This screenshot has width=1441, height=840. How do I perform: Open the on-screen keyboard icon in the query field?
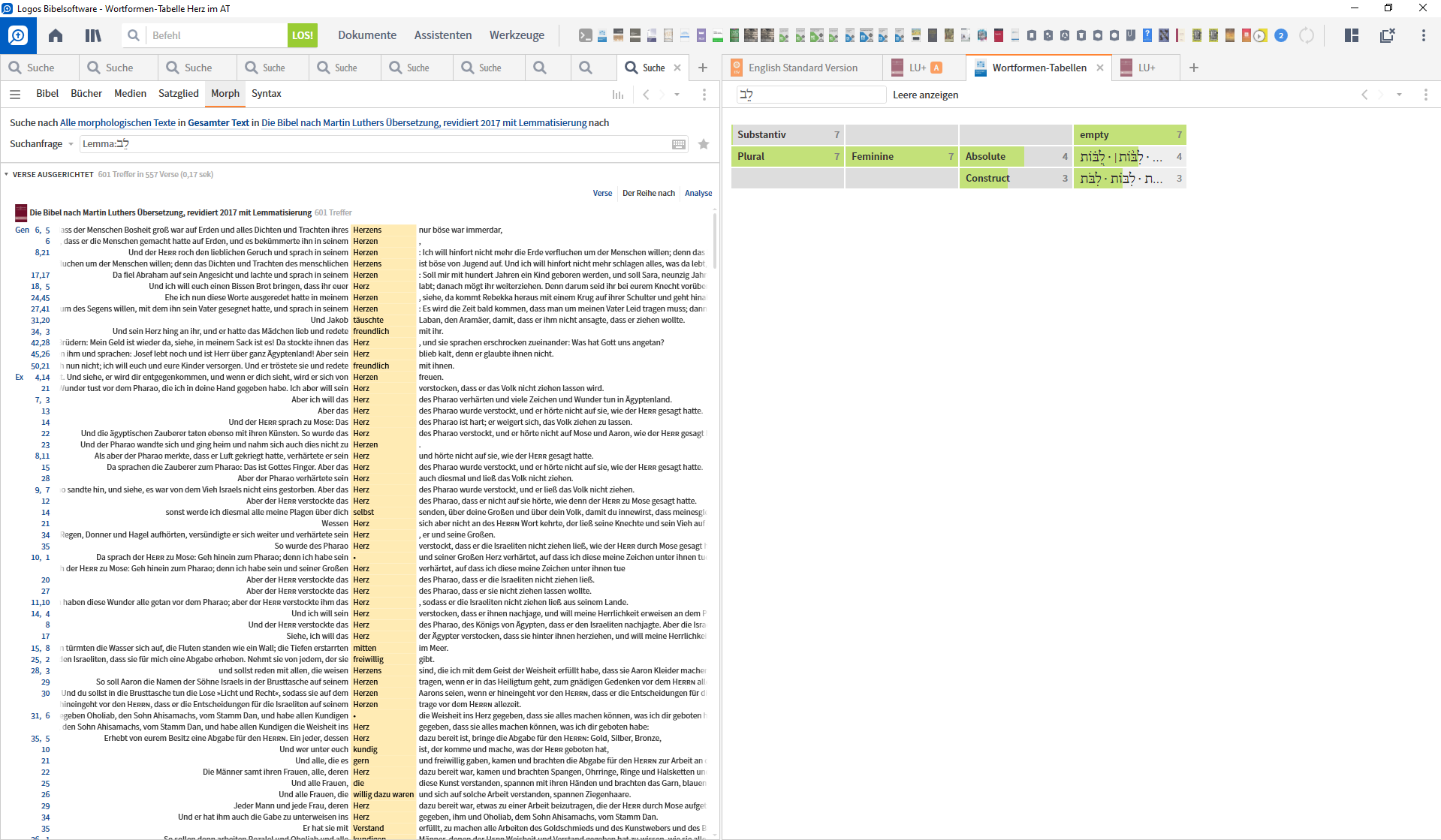(x=679, y=144)
